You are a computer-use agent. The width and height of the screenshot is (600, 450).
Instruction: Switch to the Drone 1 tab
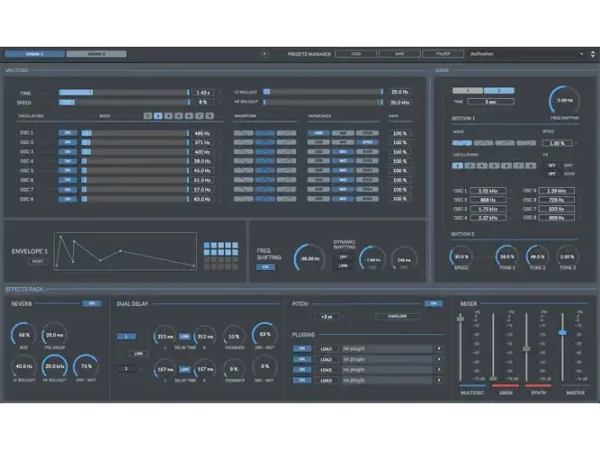[x=35, y=54]
